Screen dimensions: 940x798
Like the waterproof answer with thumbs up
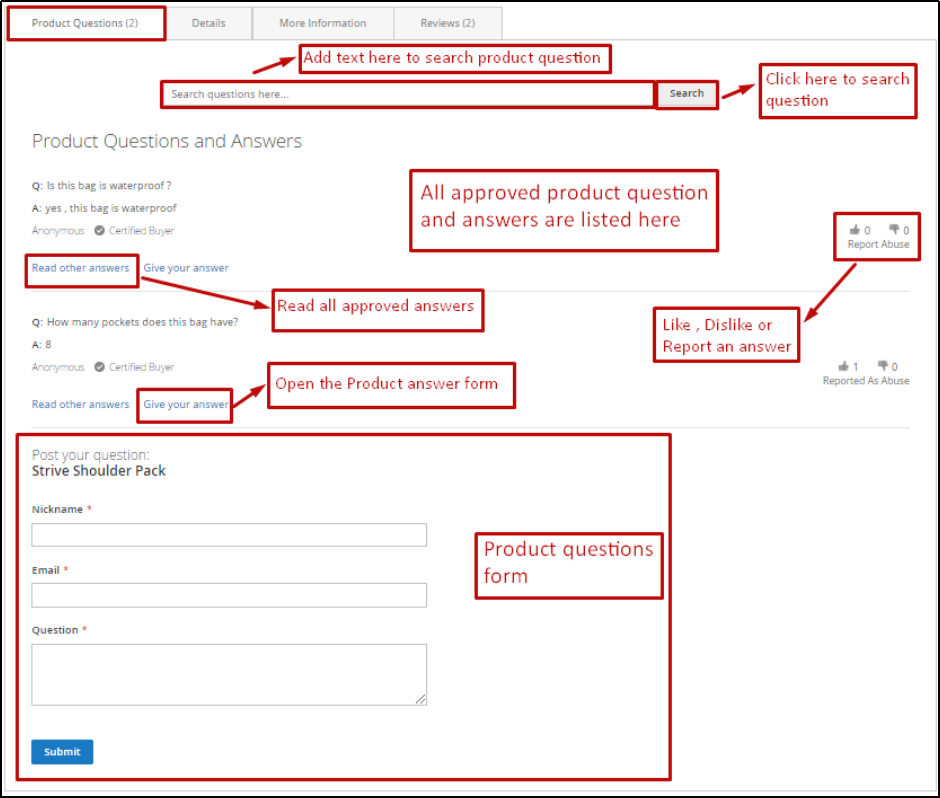coord(854,229)
